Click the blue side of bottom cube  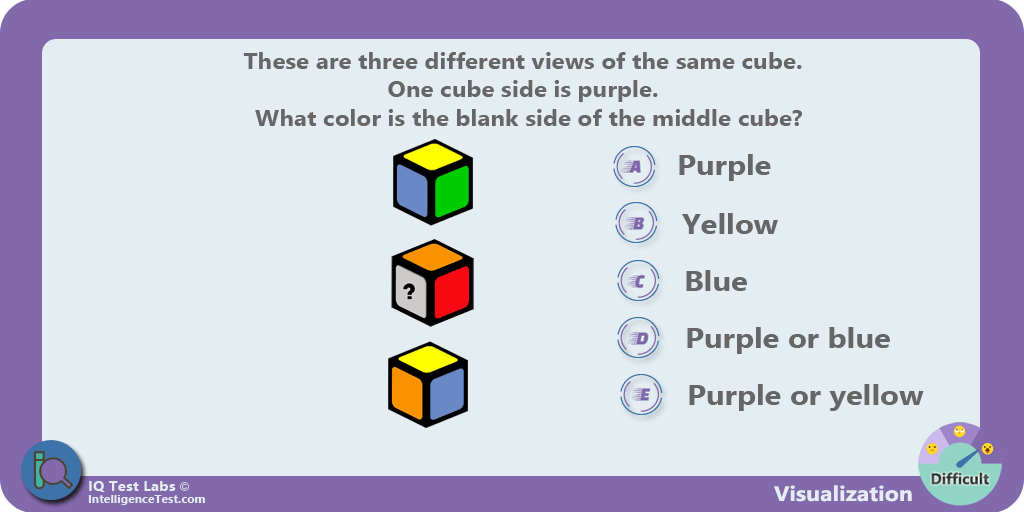(x=447, y=394)
